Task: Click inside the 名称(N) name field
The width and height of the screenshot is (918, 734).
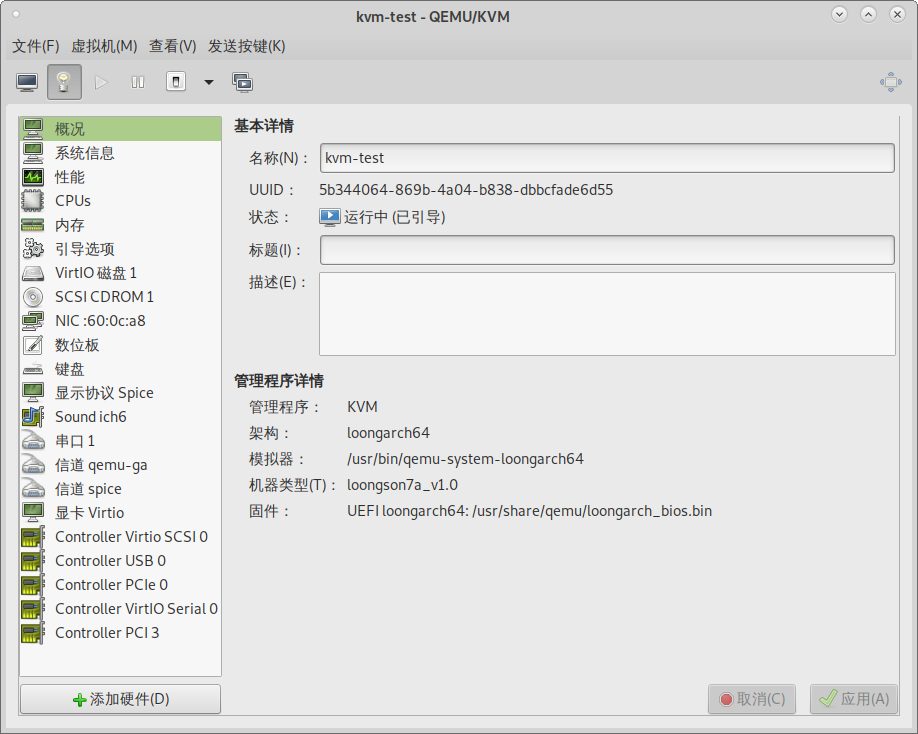Action: pyautogui.click(x=606, y=158)
